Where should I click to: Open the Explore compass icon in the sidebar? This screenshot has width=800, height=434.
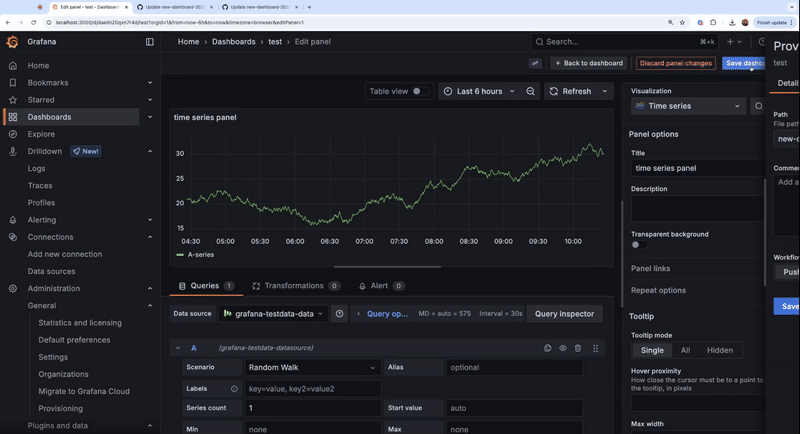[12, 134]
